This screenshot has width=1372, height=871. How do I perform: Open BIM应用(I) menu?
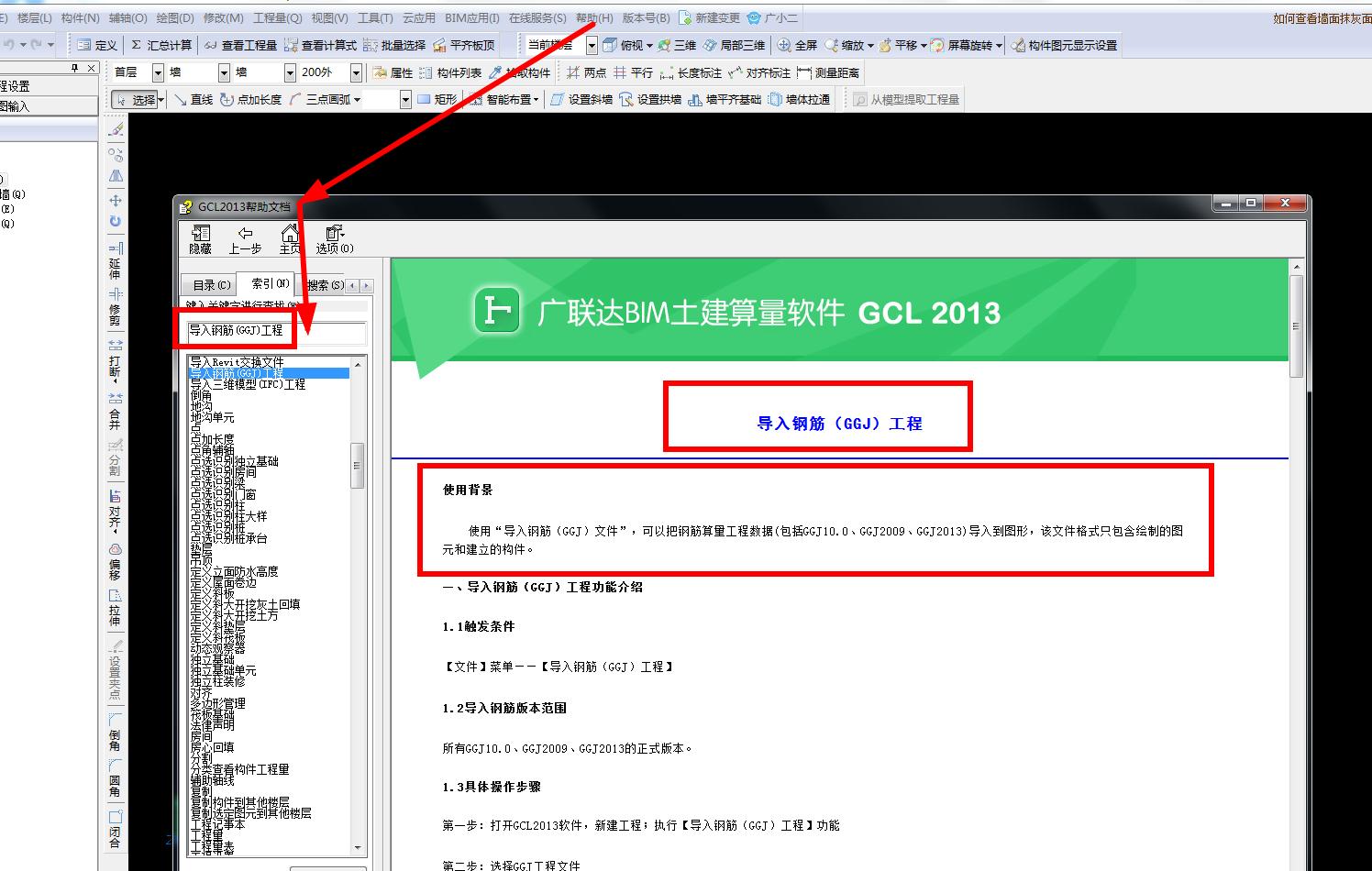[x=472, y=18]
